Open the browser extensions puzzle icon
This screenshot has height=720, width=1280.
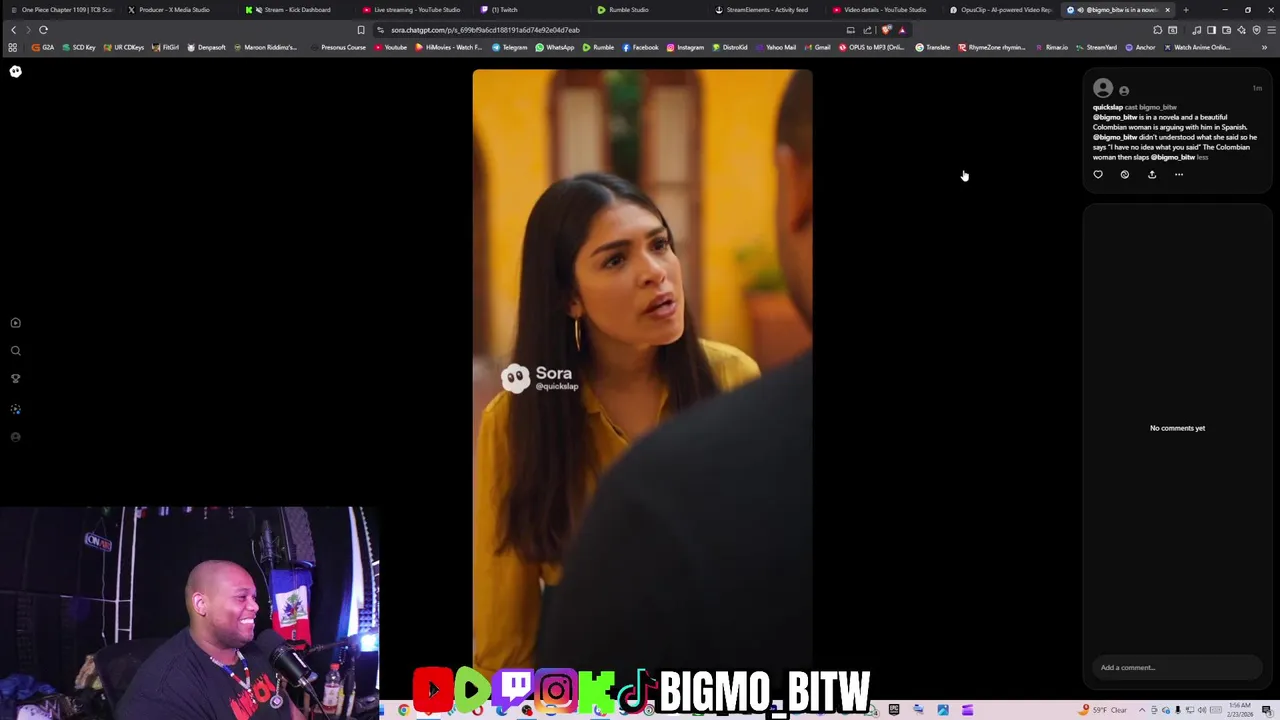(1157, 30)
